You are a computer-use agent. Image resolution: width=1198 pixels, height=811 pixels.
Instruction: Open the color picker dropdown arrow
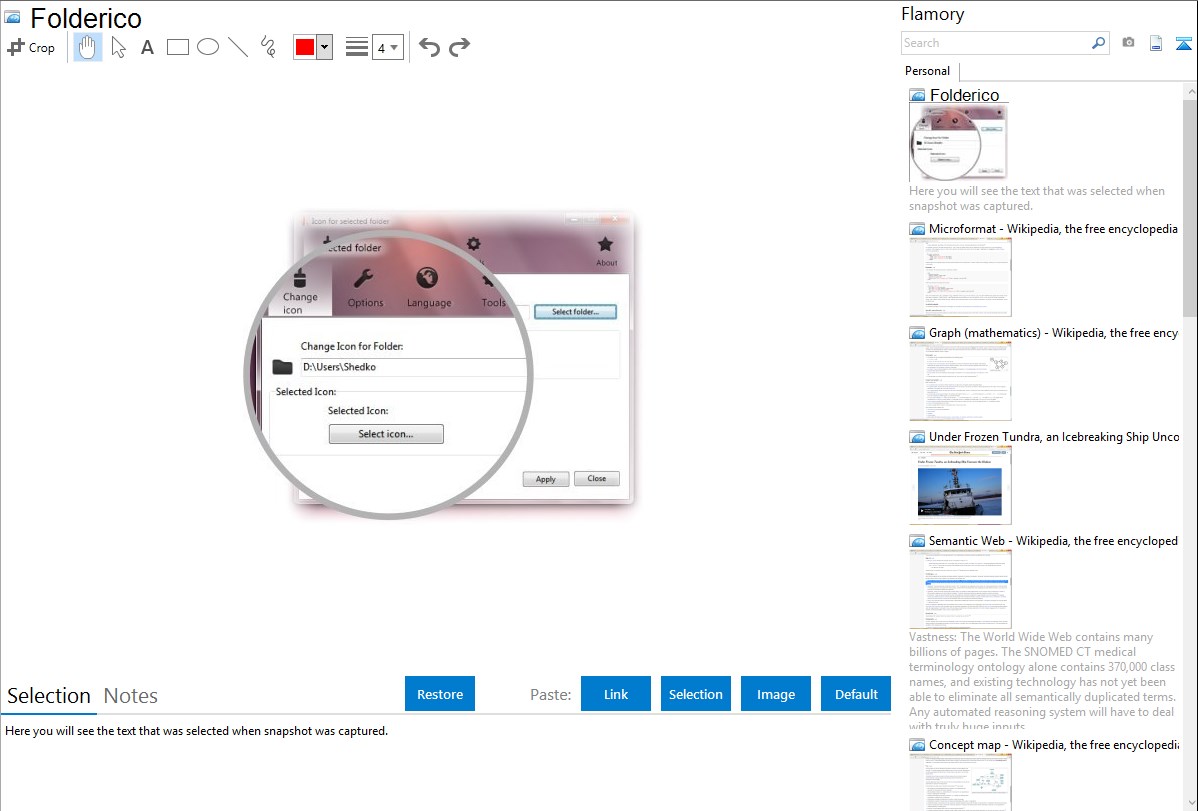[324, 47]
